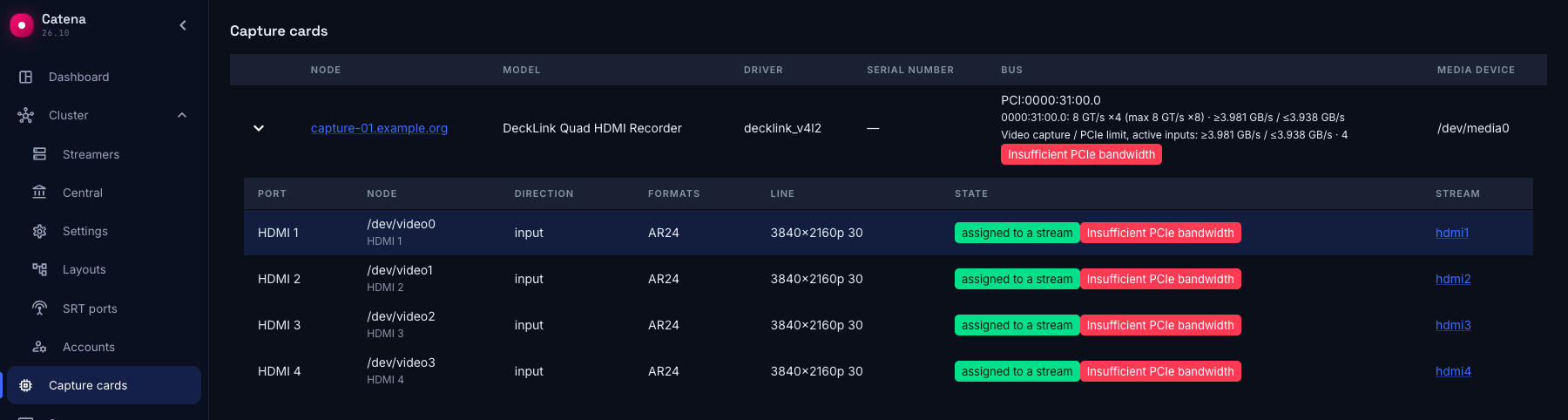The width and height of the screenshot is (1568, 420).
Task: Click the SERIAL NUMBER column header
Action: point(910,70)
